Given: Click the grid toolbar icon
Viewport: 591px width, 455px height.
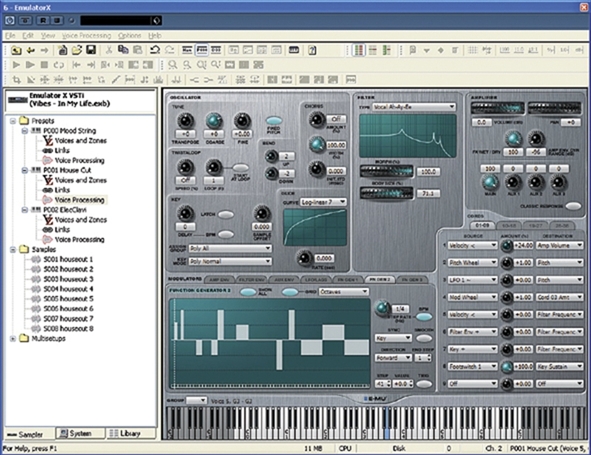Looking at the screenshot, I should [x=472, y=50].
